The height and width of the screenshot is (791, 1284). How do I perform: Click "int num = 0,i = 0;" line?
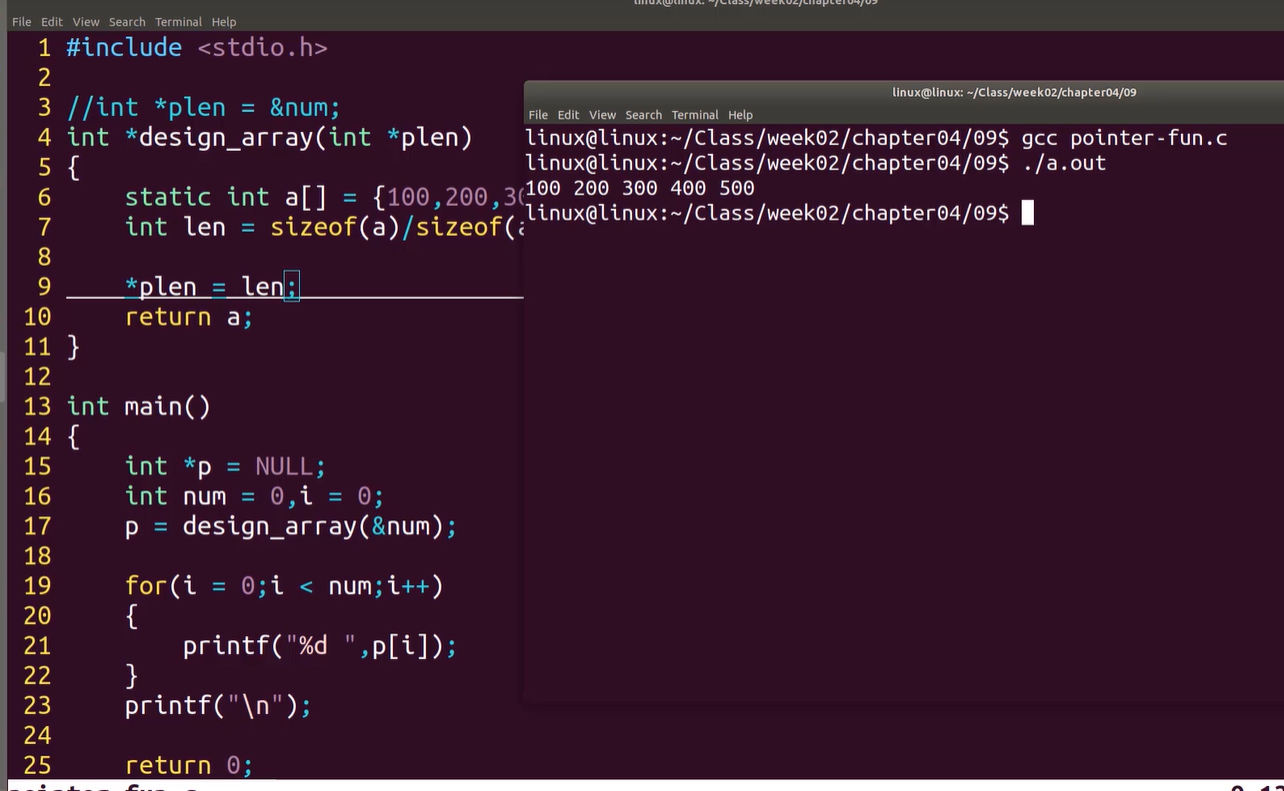click(254, 496)
